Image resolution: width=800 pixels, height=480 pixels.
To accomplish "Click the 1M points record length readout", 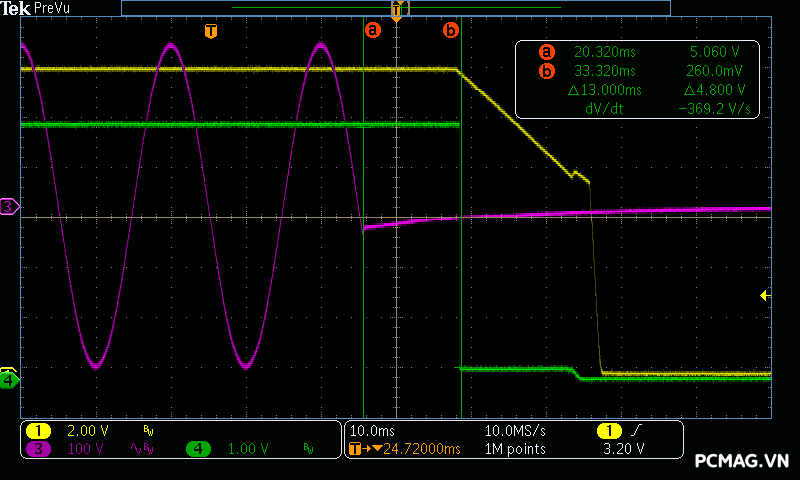I will click(515, 449).
